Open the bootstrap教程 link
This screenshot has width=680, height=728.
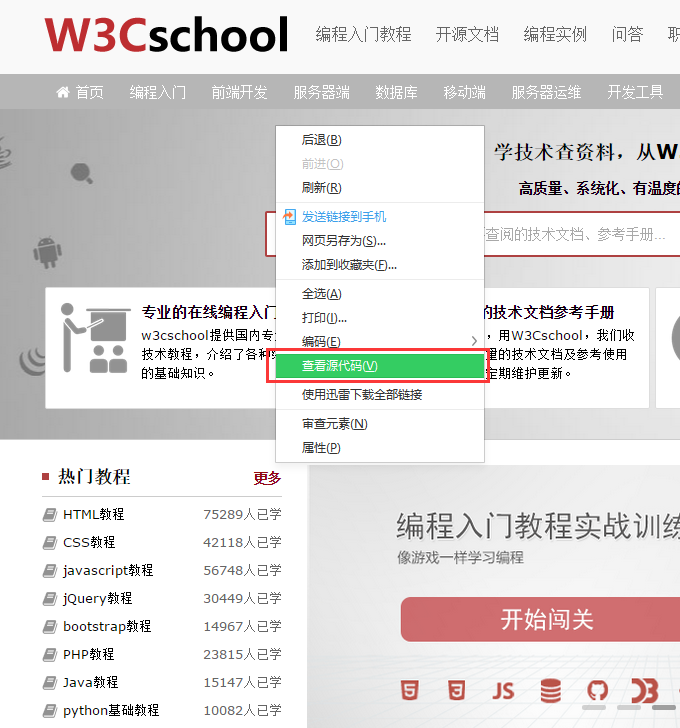point(107,626)
